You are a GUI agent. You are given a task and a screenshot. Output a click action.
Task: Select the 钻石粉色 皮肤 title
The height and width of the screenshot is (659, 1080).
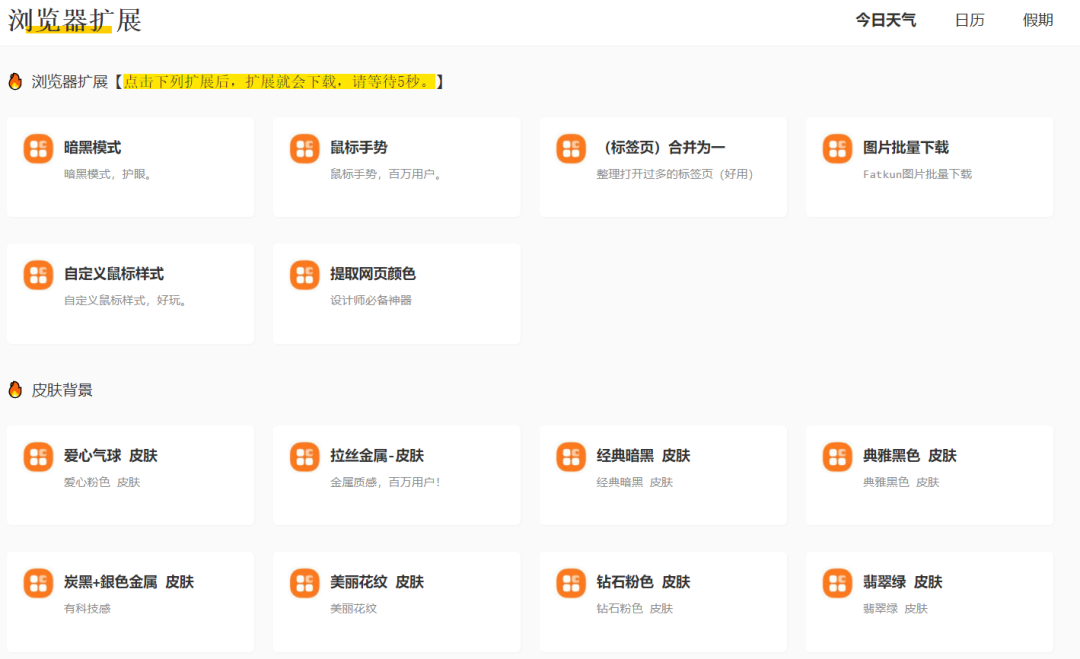(643, 582)
